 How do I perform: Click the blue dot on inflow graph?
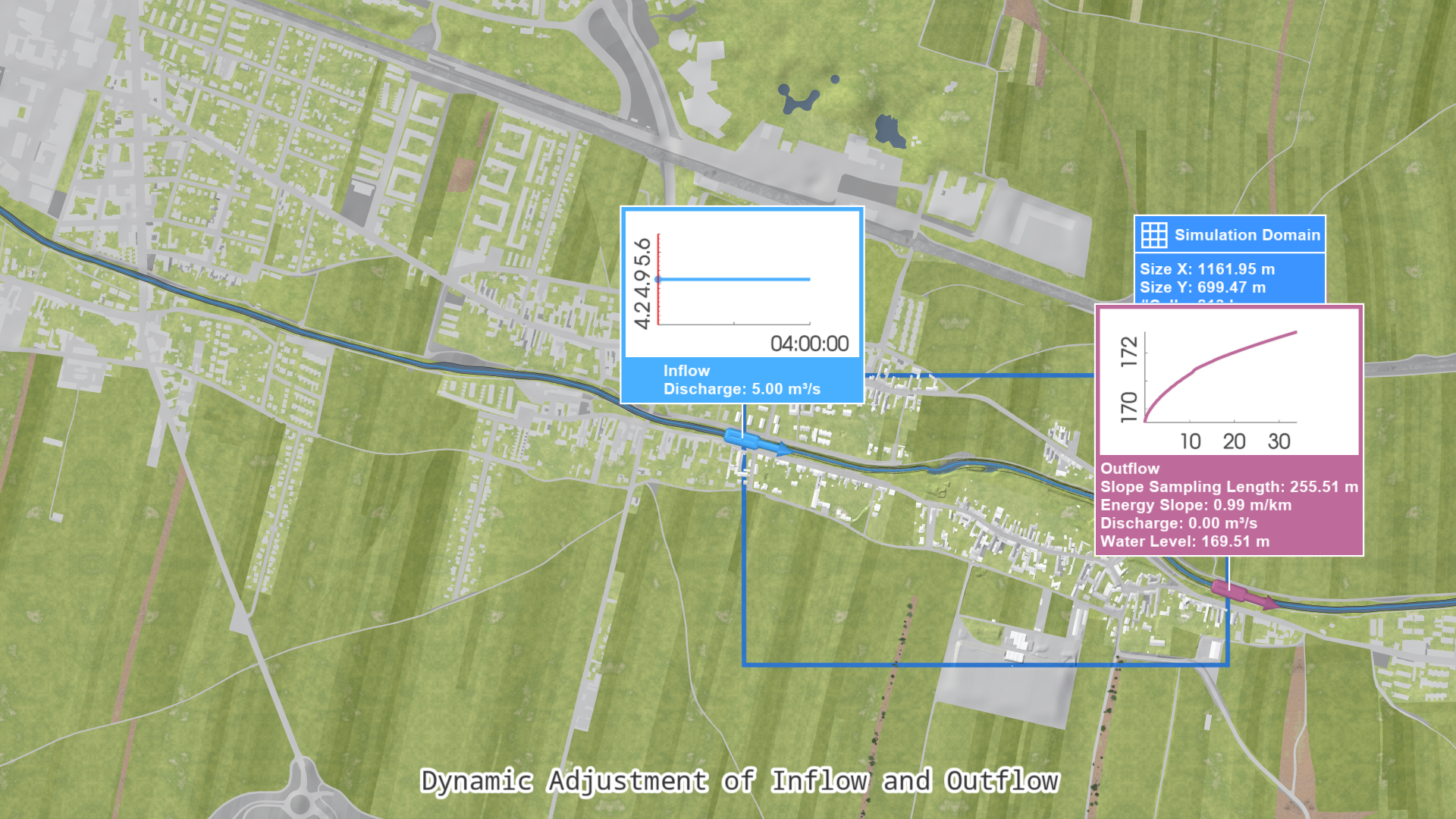658,280
